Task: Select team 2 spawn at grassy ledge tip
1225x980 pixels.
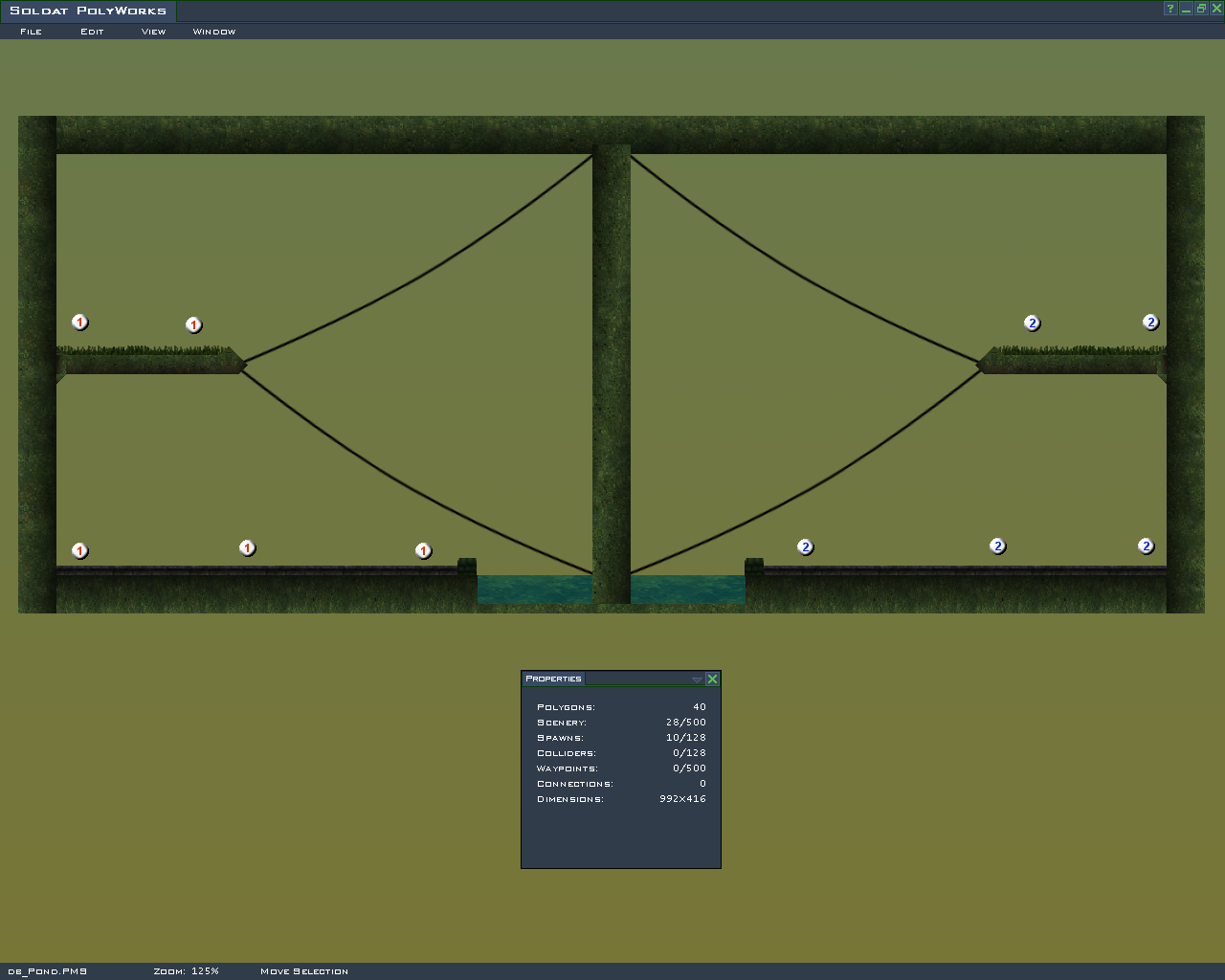Action: 1032,323
